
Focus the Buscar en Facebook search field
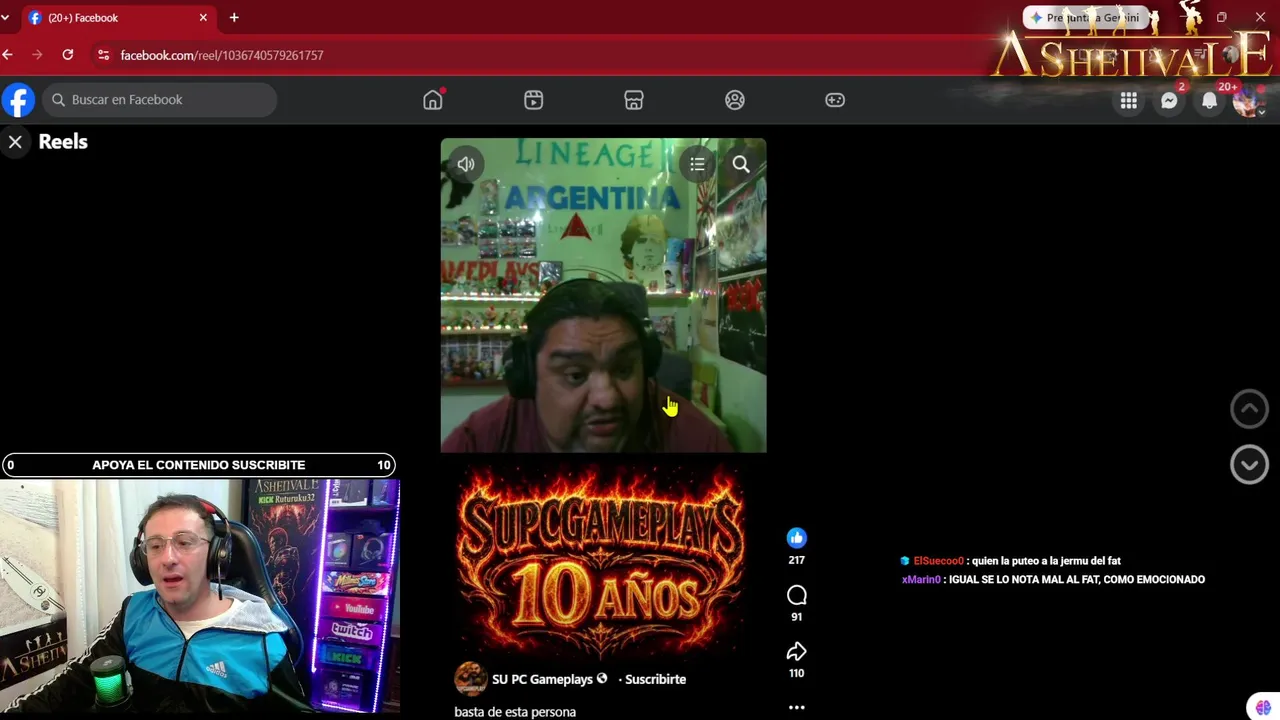[x=159, y=100]
